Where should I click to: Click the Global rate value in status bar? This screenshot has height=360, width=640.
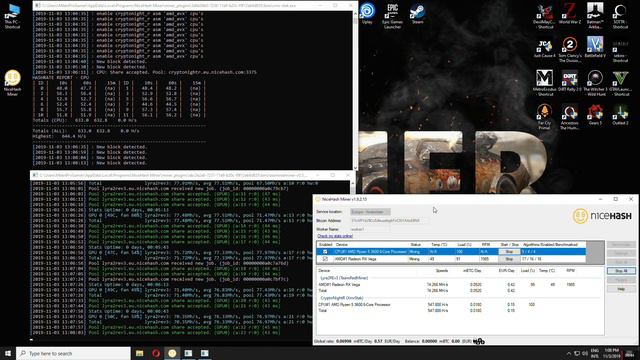point(344,341)
